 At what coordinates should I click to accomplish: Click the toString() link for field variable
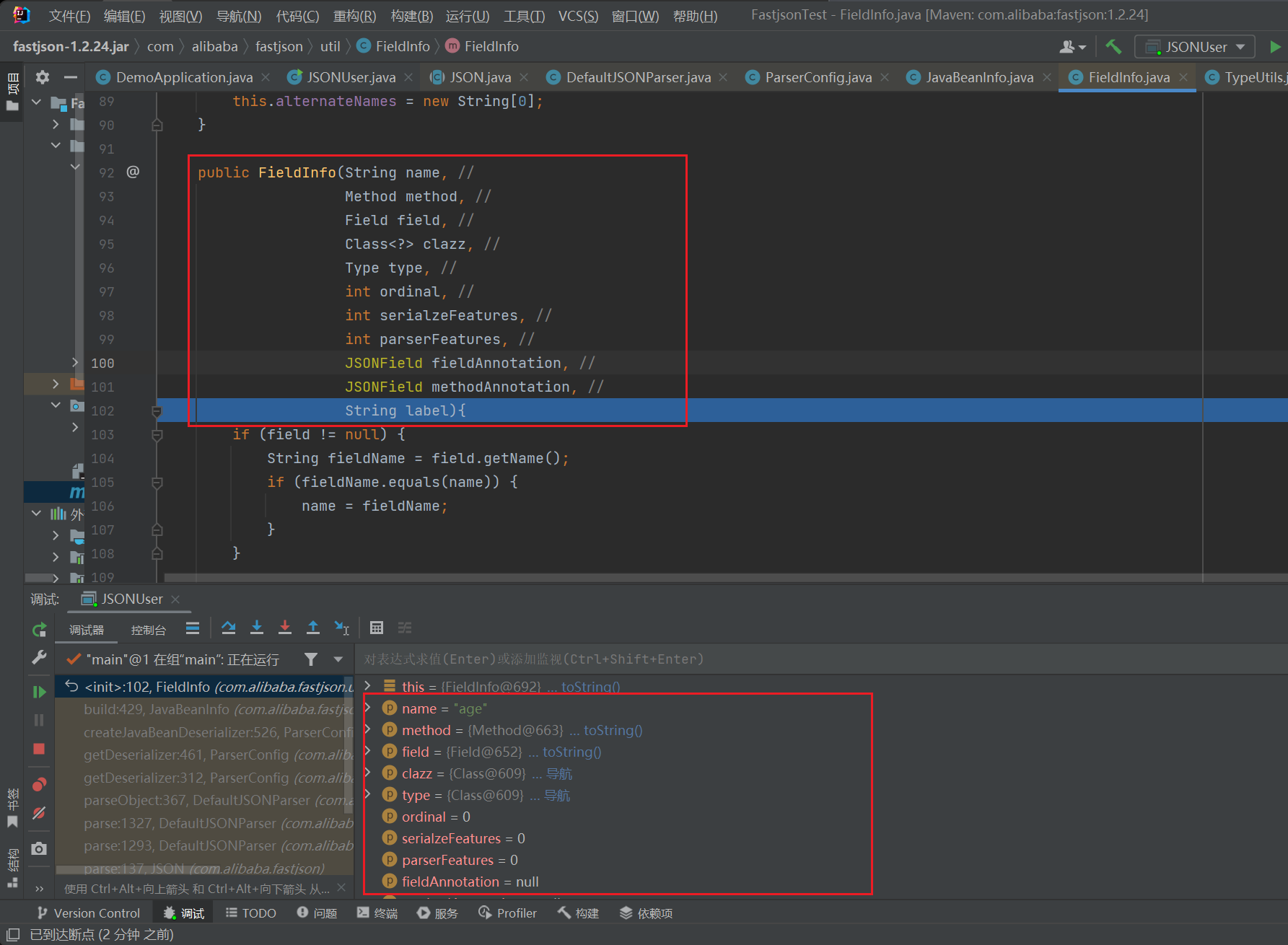[x=571, y=752]
